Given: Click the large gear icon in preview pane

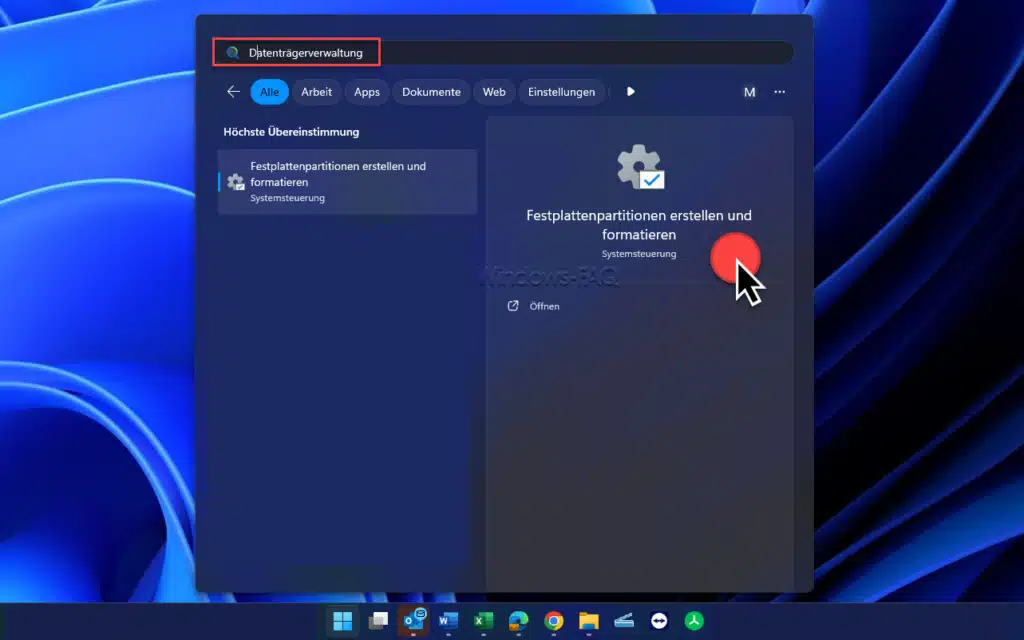Looking at the screenshot, I should pyautogui.click(x=640, y=167).
